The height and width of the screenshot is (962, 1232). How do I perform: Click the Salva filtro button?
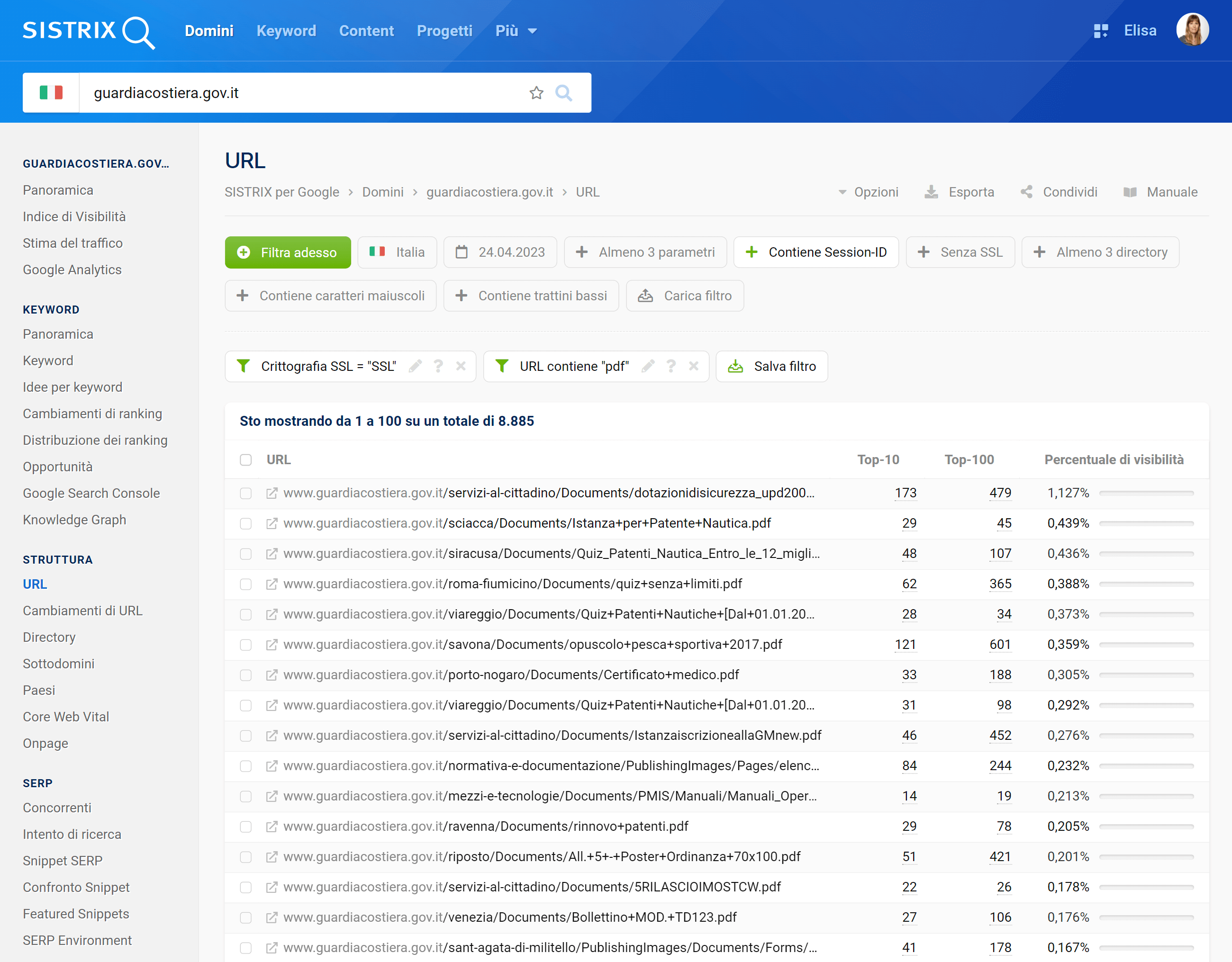pyautogui.click(x=772, y=367)
